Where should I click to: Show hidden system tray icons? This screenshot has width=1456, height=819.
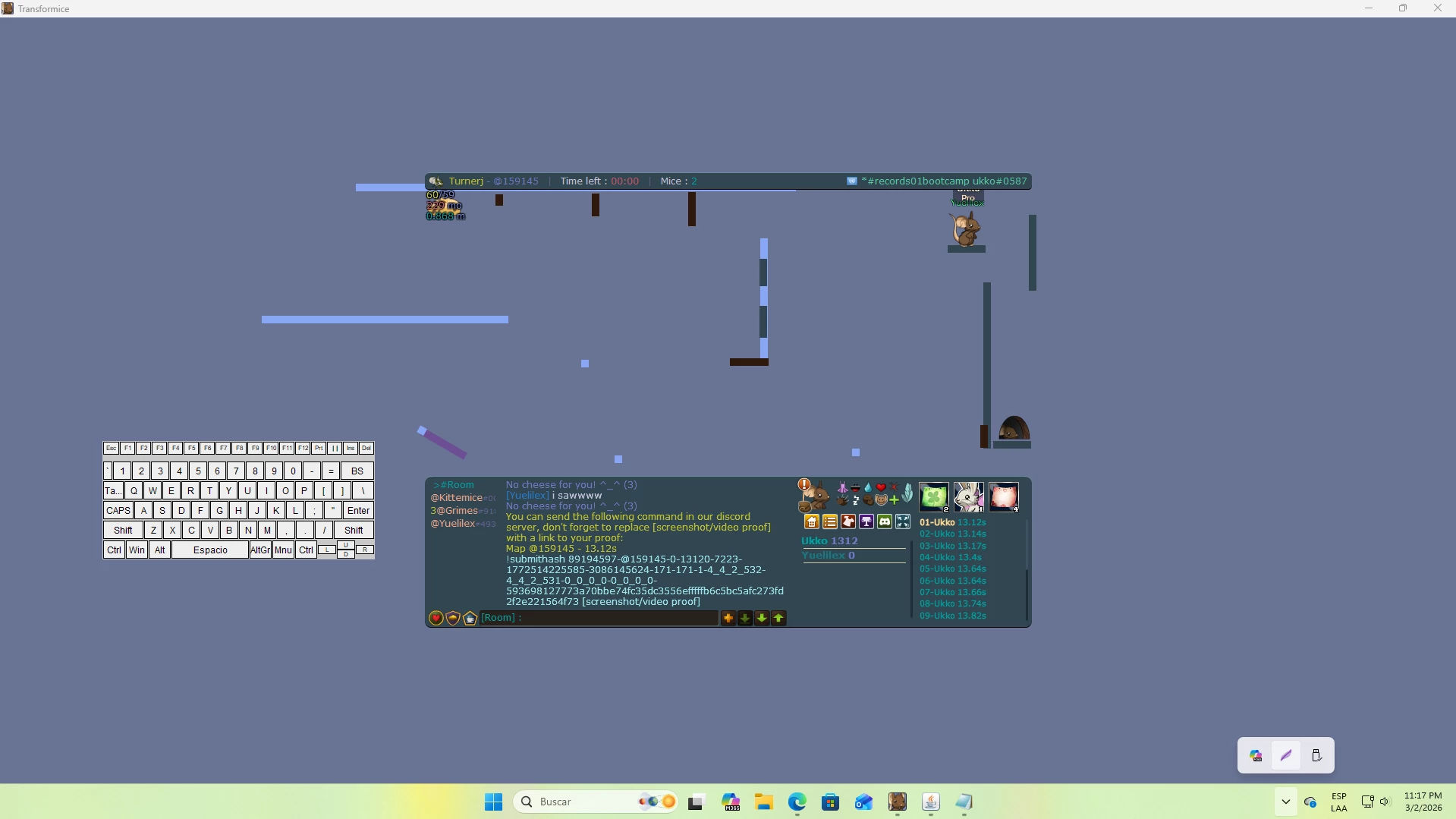point(1285,802)
